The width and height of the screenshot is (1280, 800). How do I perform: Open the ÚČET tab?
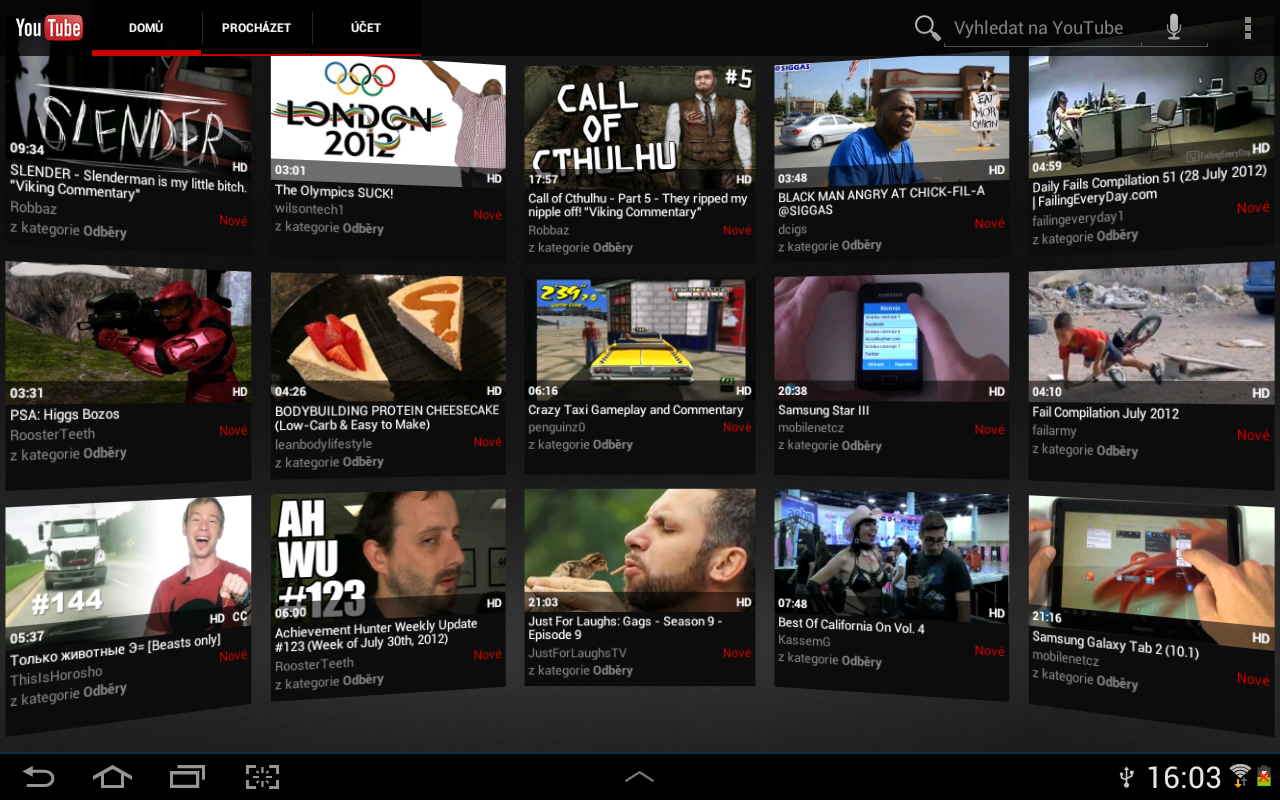[x=365, y=27]
